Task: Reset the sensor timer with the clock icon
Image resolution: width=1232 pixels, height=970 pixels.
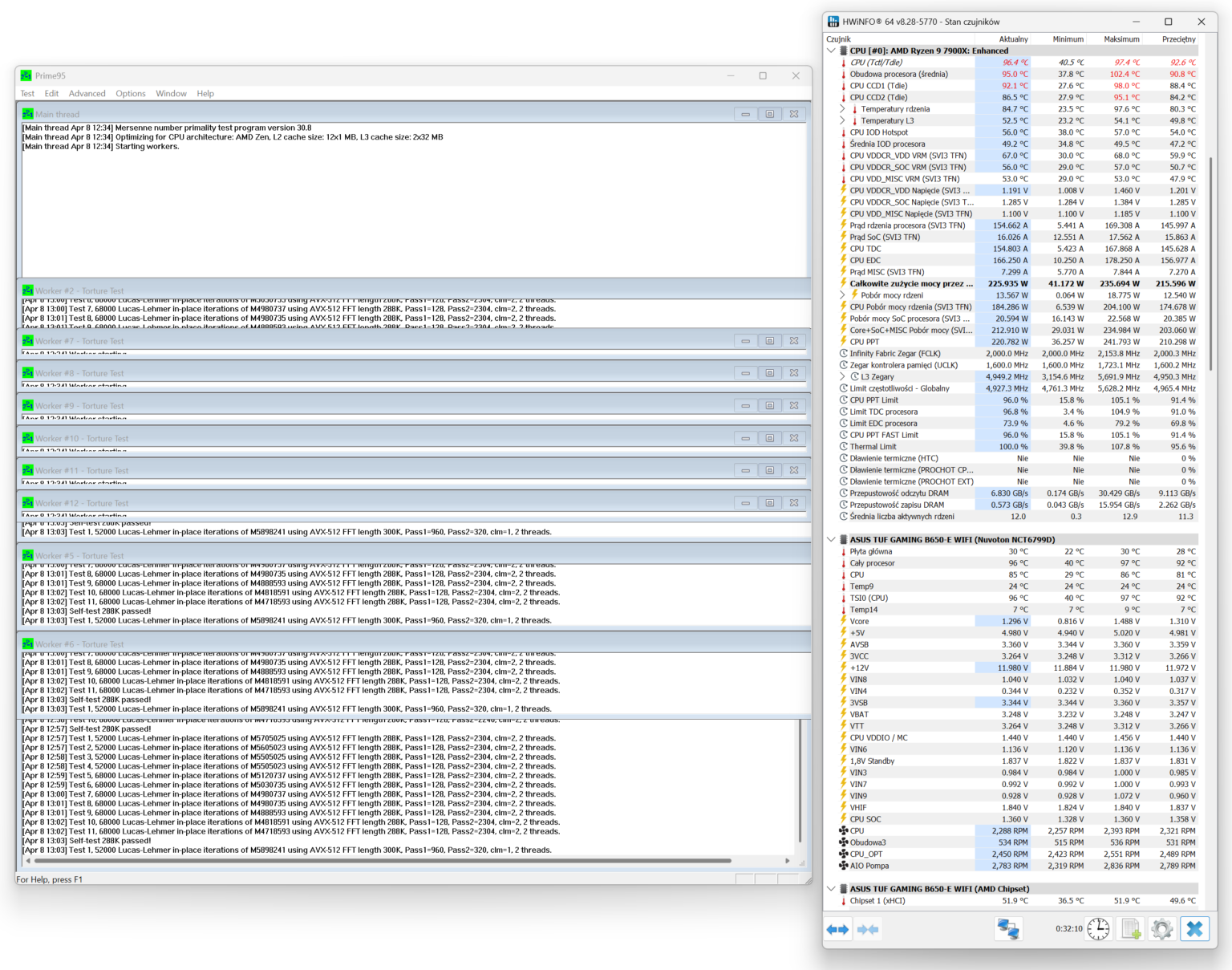Action: pyautogui.click(x=1098, y=929)
